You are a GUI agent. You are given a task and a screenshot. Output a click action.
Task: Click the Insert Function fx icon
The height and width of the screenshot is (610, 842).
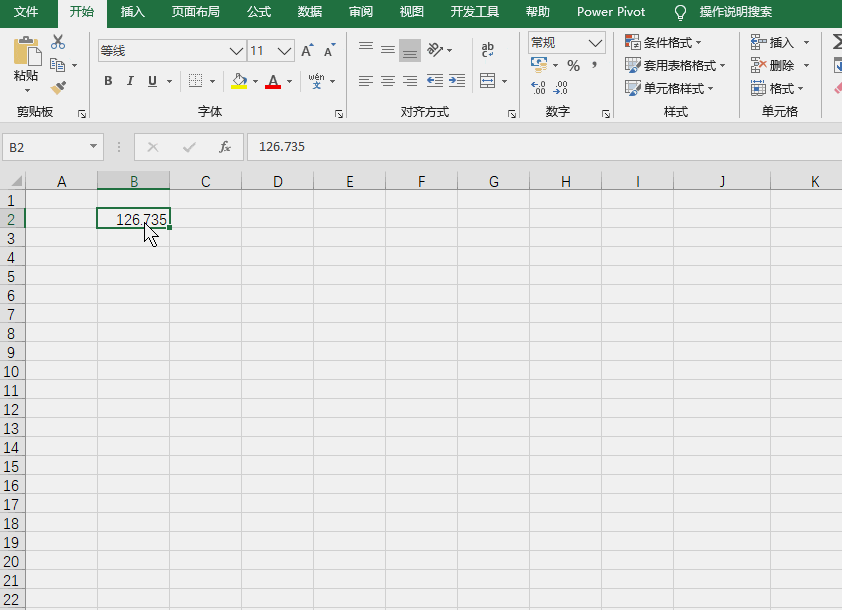click(224, 147)
